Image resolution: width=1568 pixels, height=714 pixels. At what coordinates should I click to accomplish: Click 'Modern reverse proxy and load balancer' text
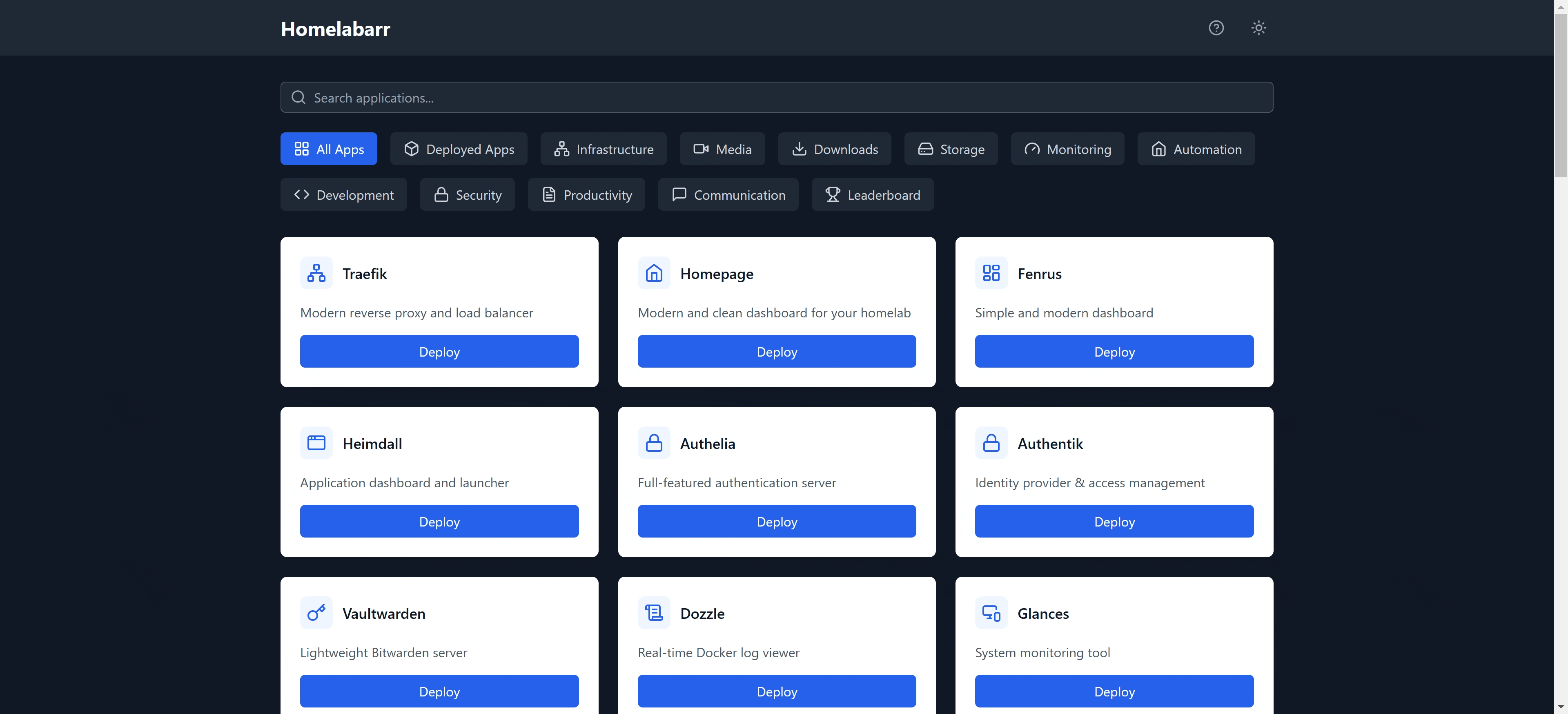pos(416,313)
